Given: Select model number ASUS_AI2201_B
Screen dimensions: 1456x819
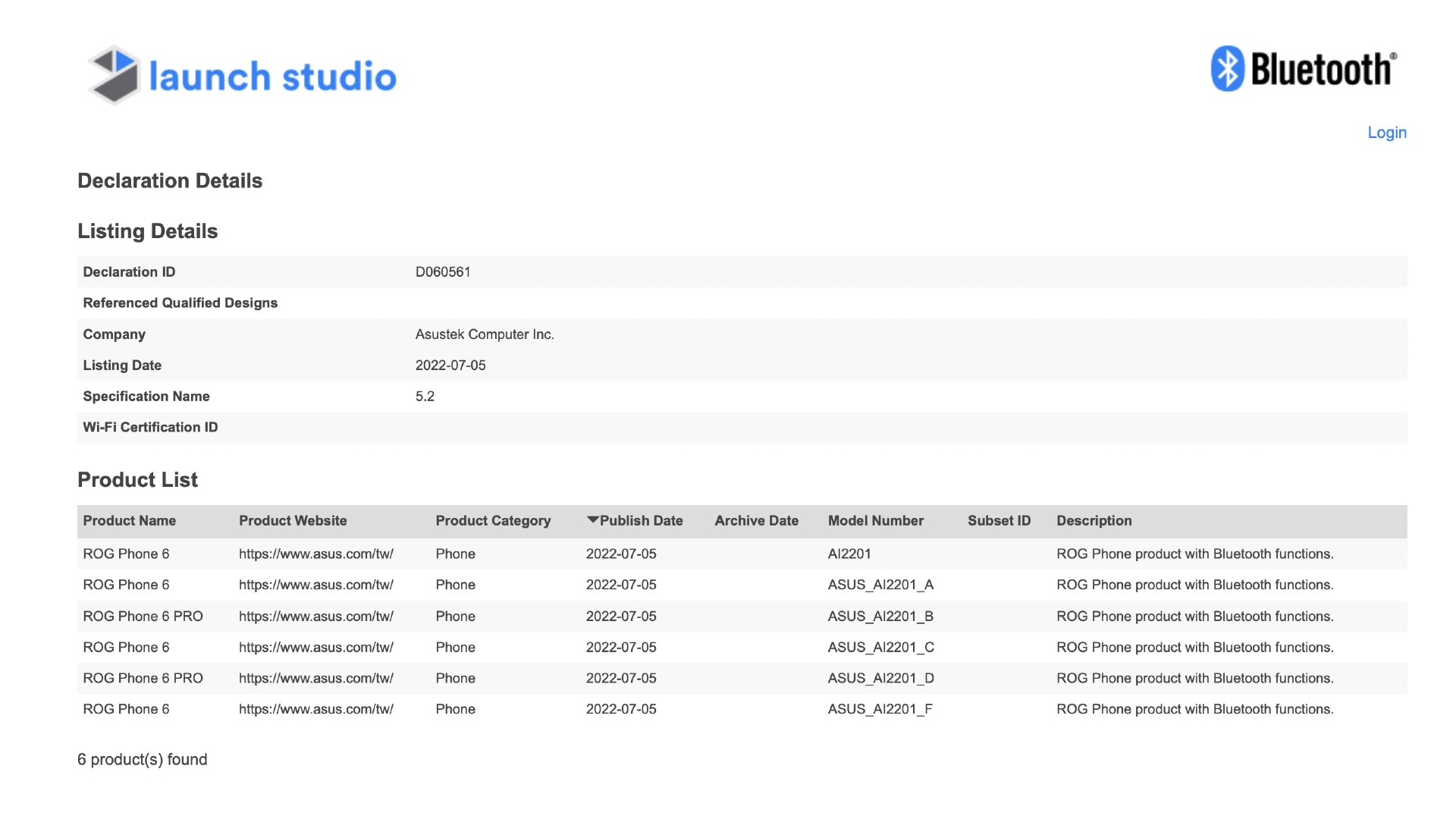Looking at the screenshot, I should [880, 617].
